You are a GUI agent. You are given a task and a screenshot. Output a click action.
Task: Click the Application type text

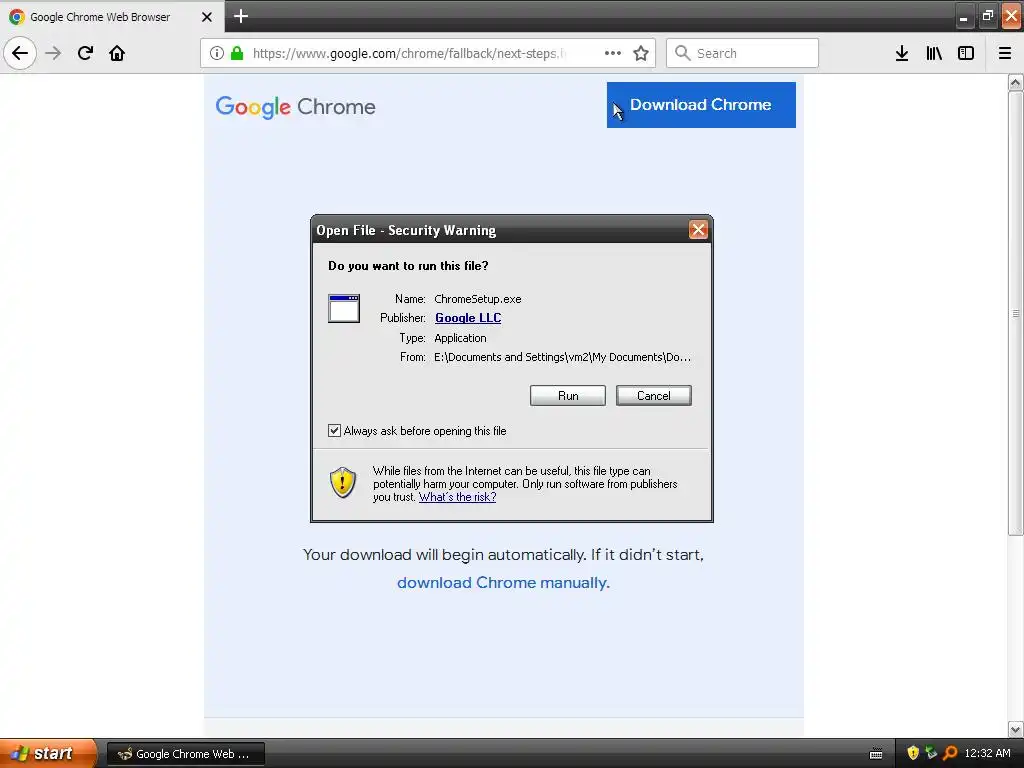460,338
